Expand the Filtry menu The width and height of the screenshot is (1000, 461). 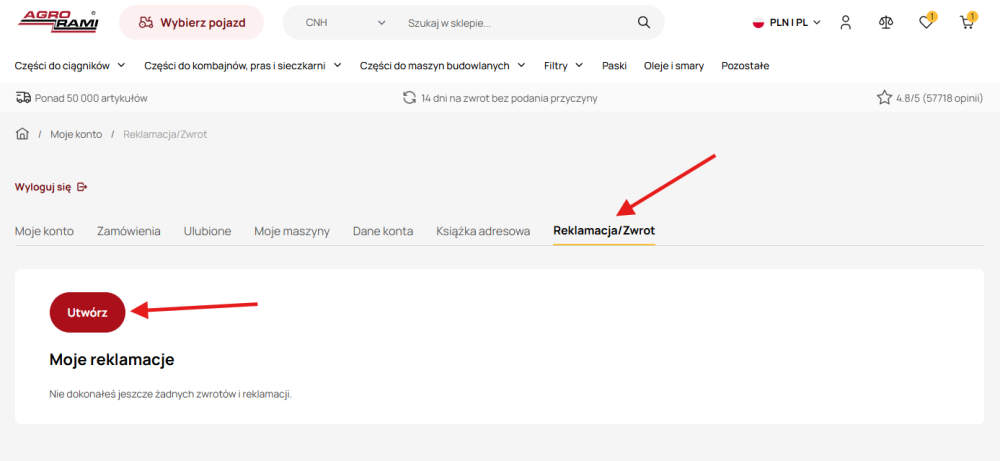coord(562,66)
